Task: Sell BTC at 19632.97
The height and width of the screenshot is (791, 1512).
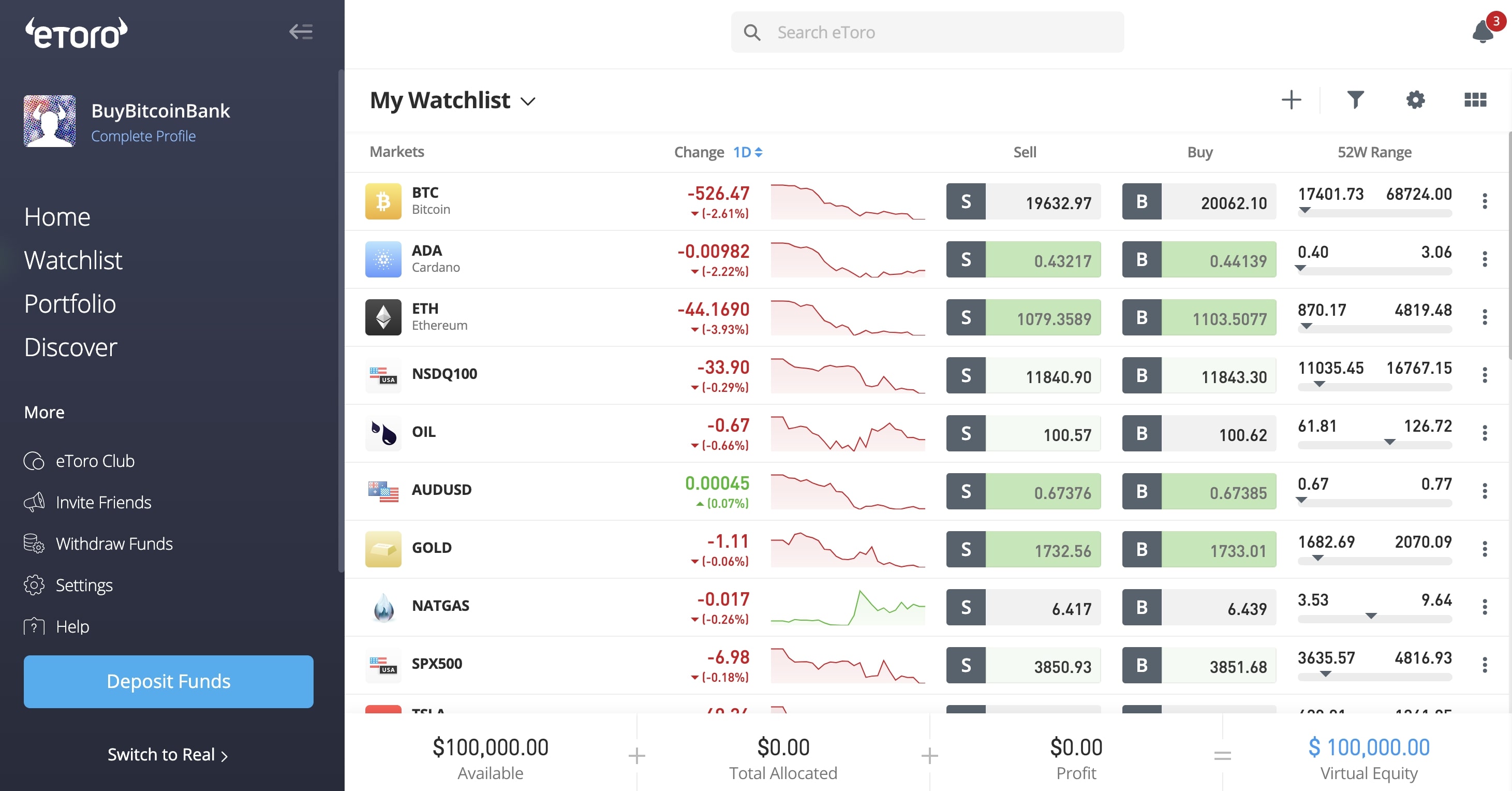Action: (1023, 201)
